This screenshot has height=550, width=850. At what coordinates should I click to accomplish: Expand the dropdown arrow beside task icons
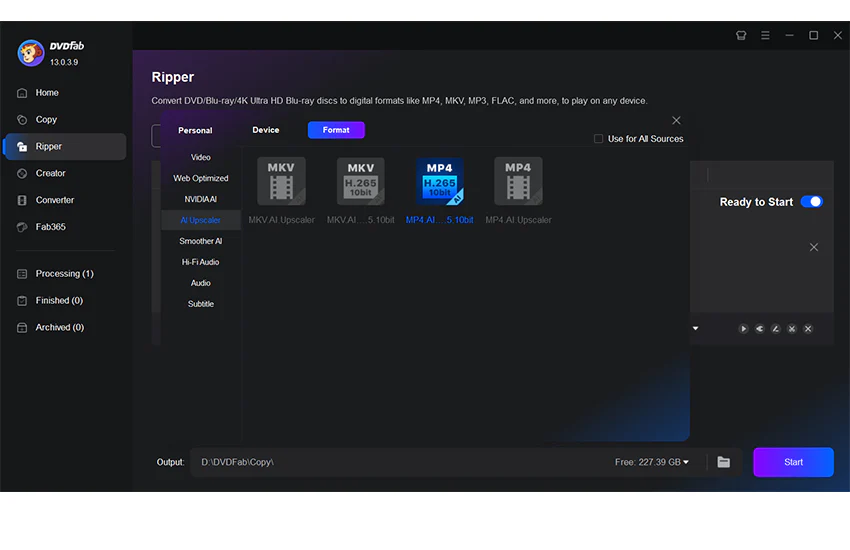pos(696,328)
